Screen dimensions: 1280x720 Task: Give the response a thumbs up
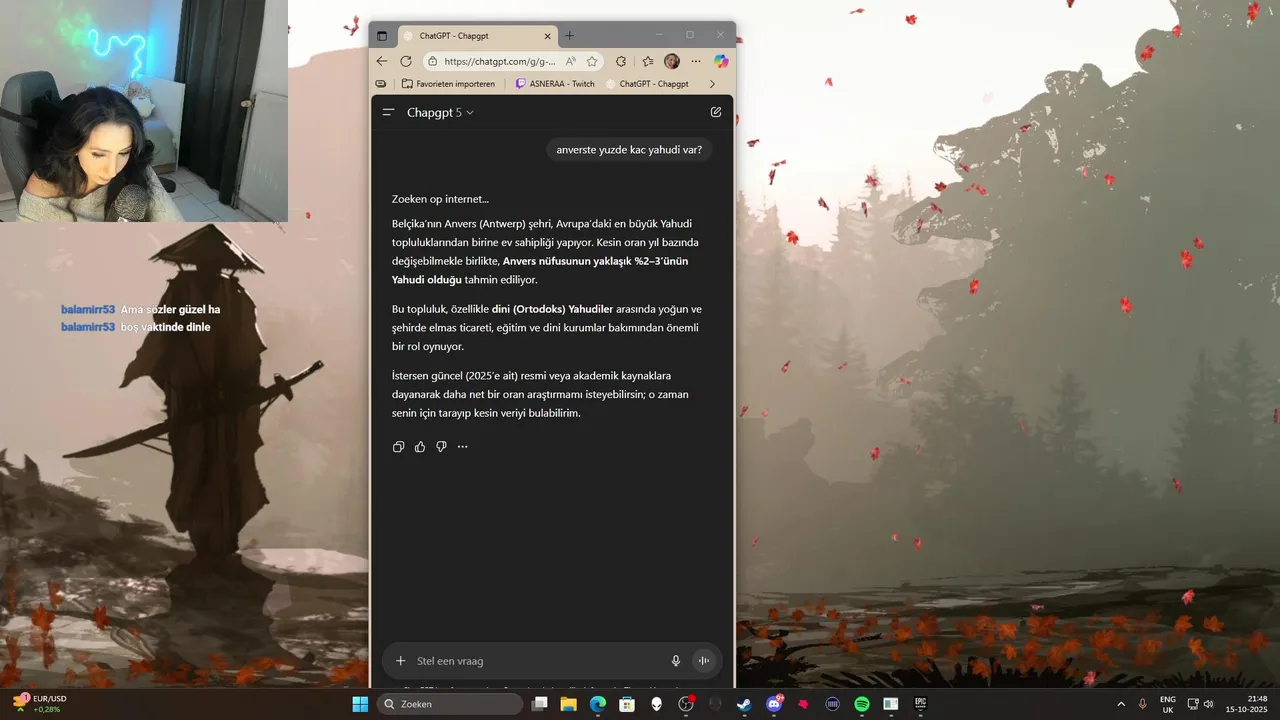point(420,447)
